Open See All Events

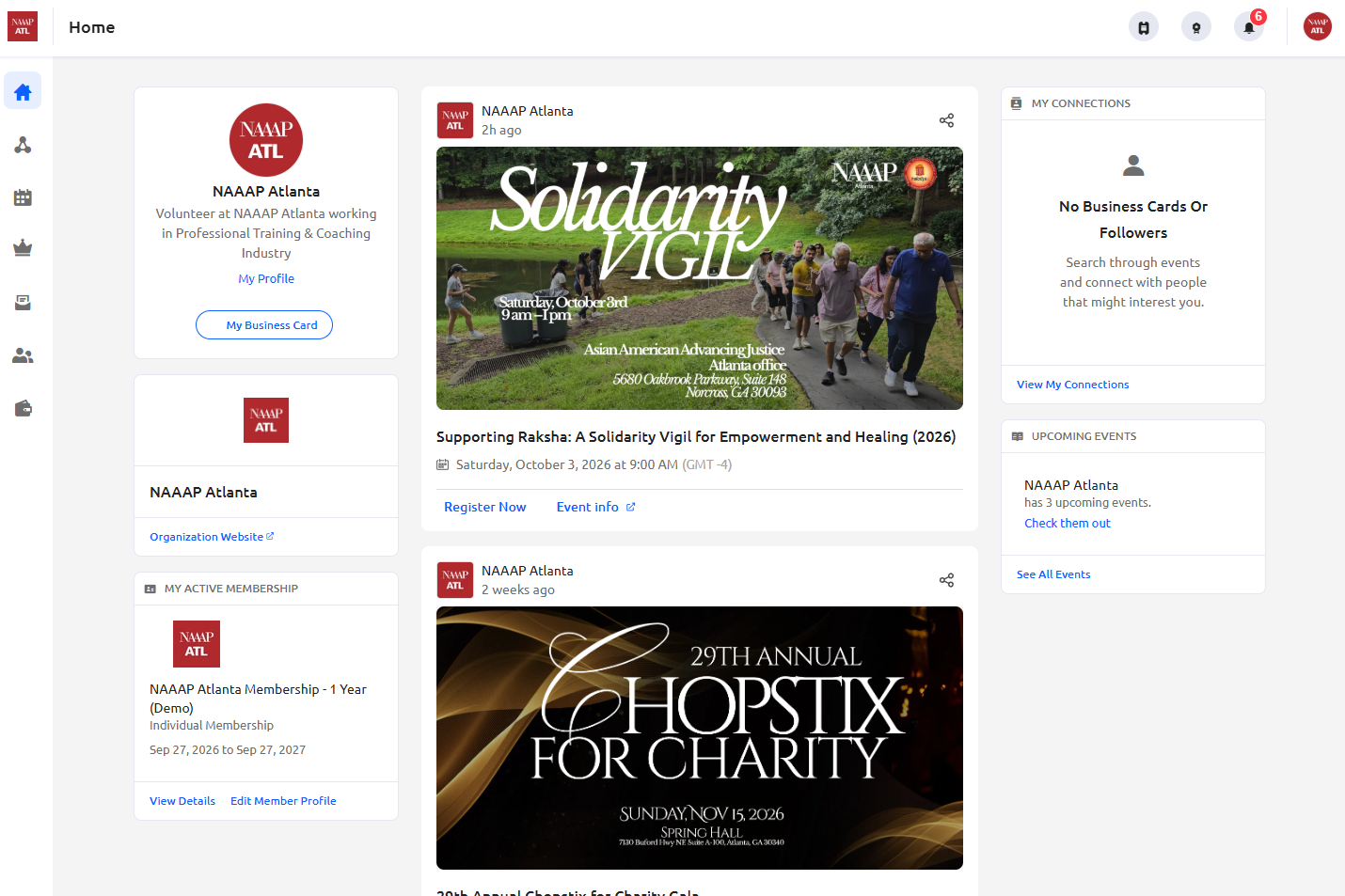tap(1053, 574)
